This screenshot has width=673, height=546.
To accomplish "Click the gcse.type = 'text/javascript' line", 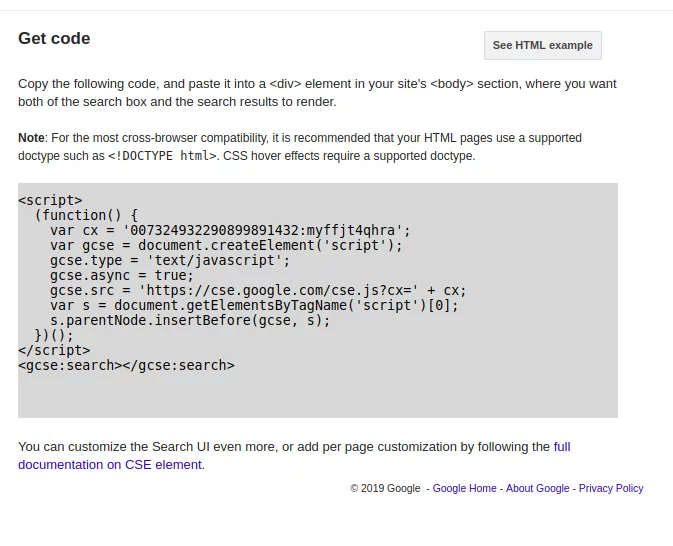I will [170, 260].
